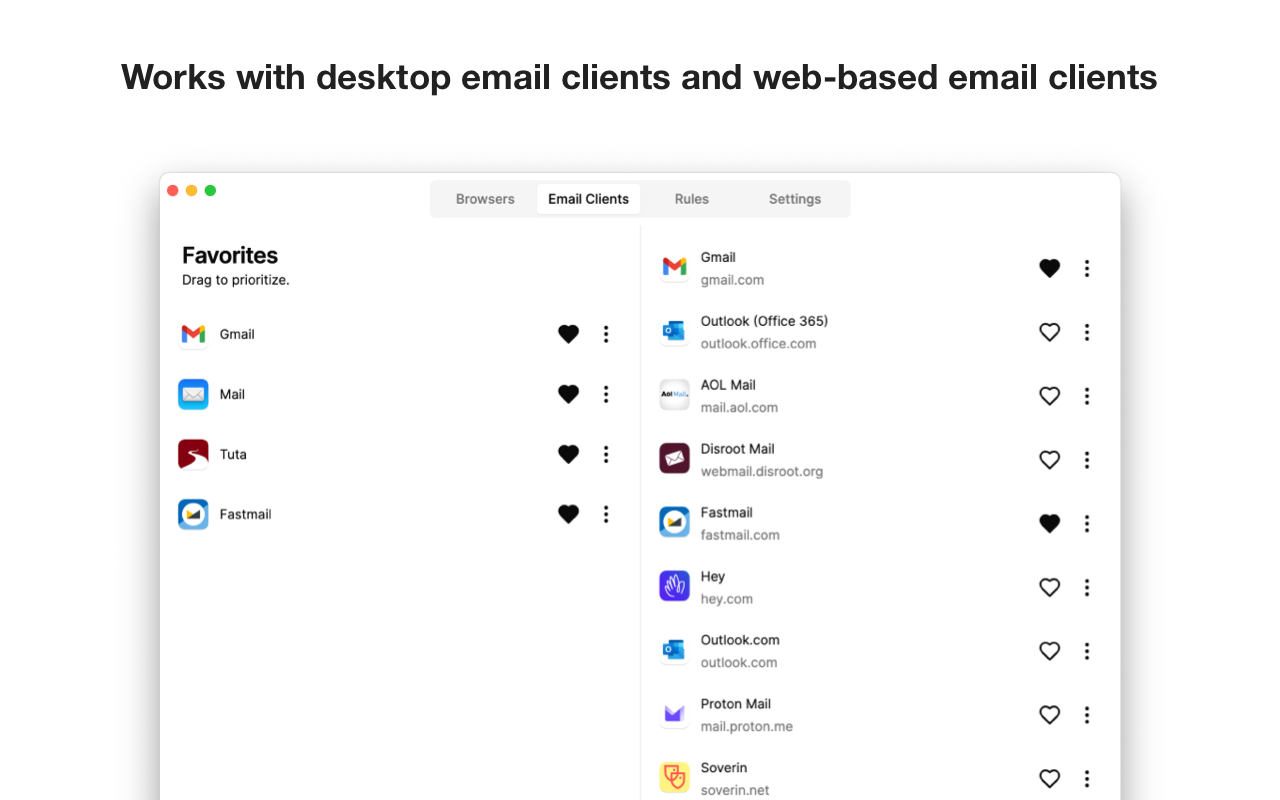Unfavorite Mail in the Favorites list

(568, 394)
